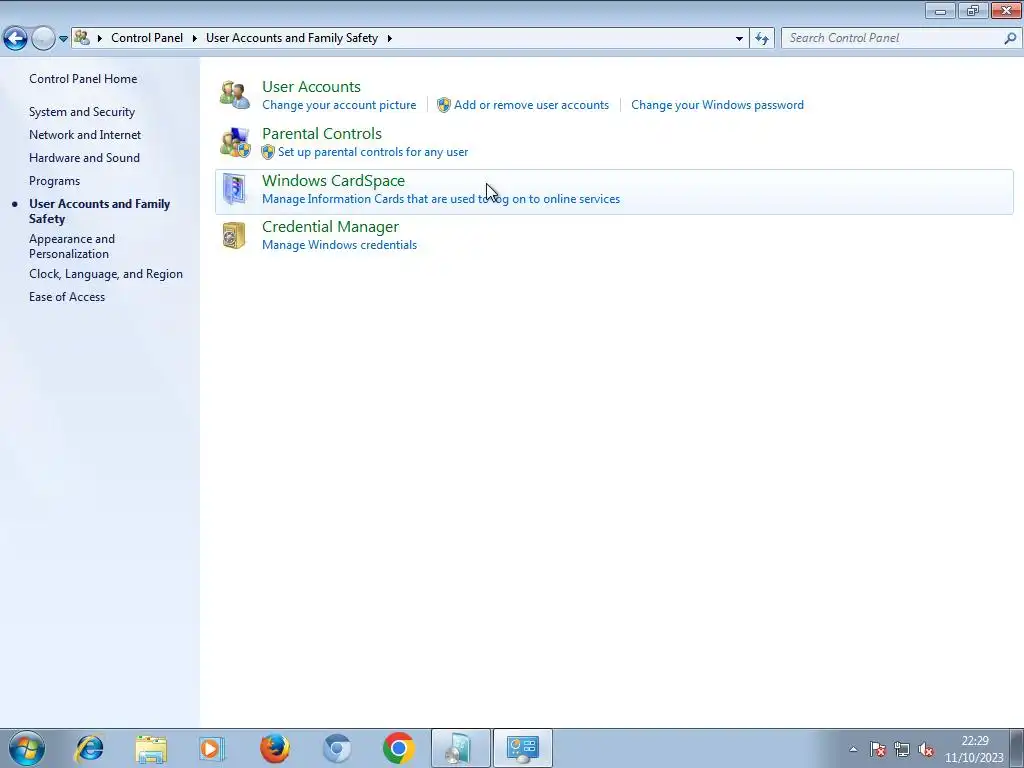Click Add or remove user accounts

click(x=531, y=104)
